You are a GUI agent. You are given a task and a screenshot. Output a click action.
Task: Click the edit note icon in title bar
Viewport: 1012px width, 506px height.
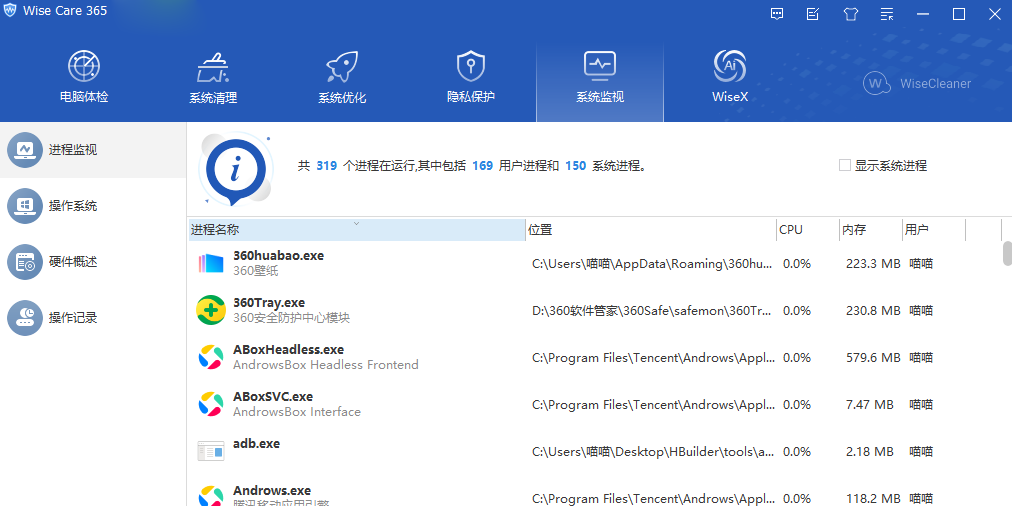[x=813, y=14]
